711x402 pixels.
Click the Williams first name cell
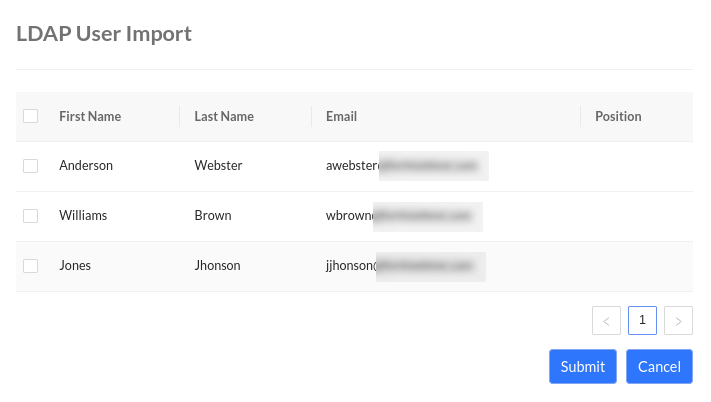tap(83, 216)
